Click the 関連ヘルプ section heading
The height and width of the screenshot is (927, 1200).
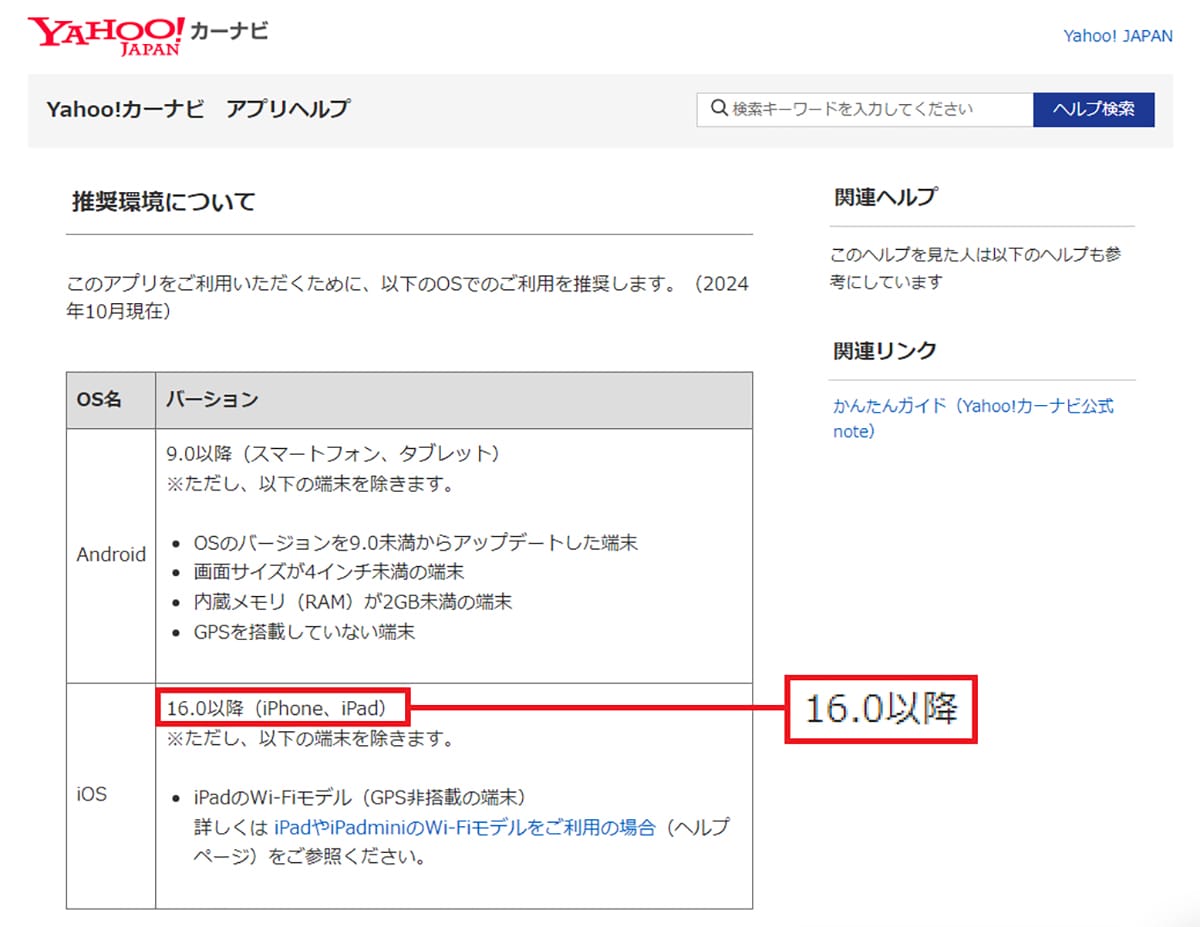885,197
